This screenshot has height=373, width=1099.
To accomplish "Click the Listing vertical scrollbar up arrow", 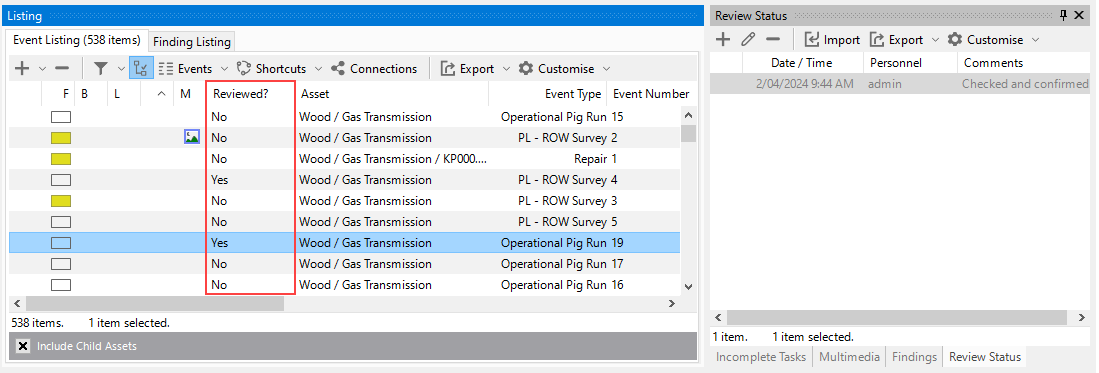I will 688,115.
